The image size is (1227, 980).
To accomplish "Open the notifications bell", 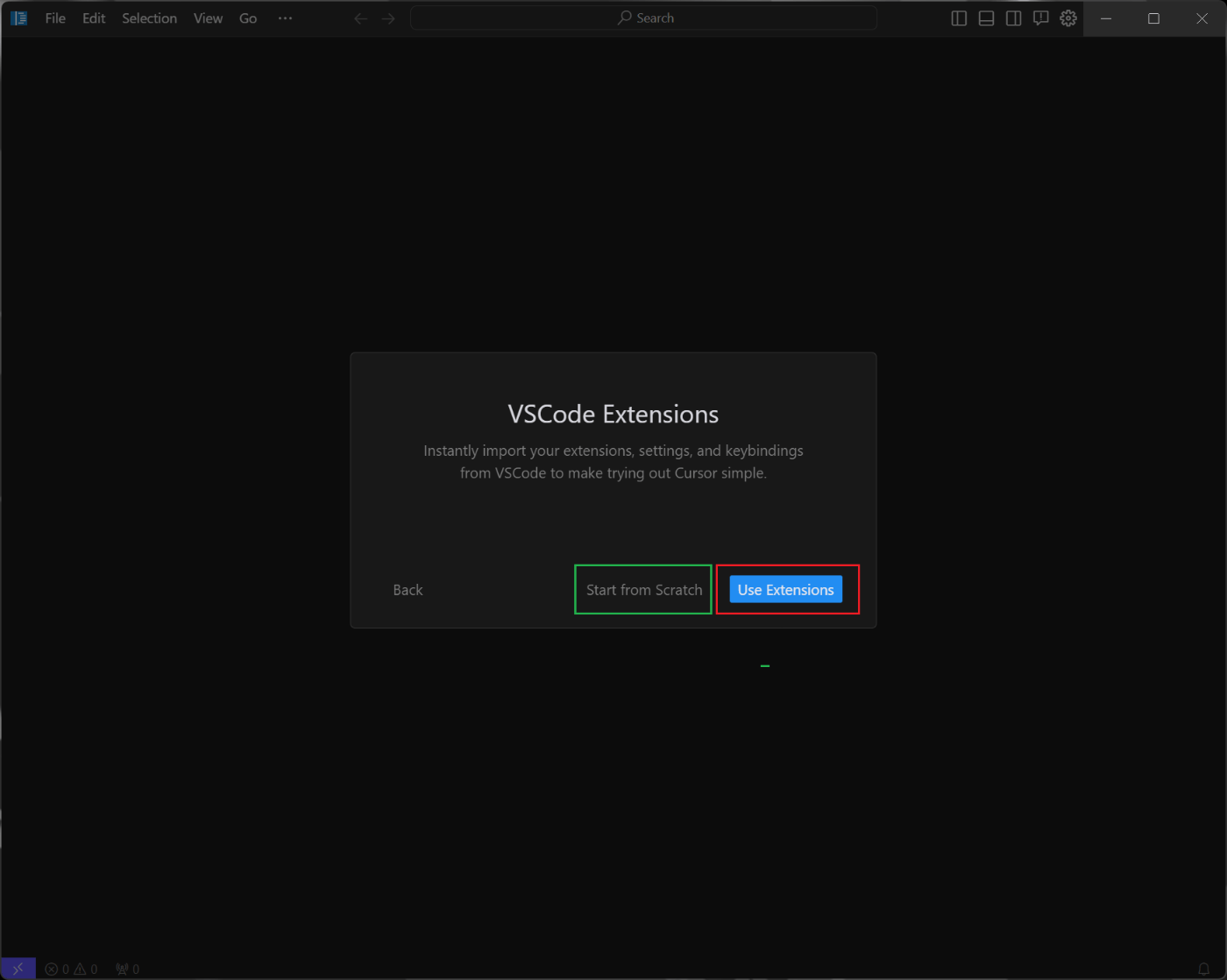I will (1204, 969).
